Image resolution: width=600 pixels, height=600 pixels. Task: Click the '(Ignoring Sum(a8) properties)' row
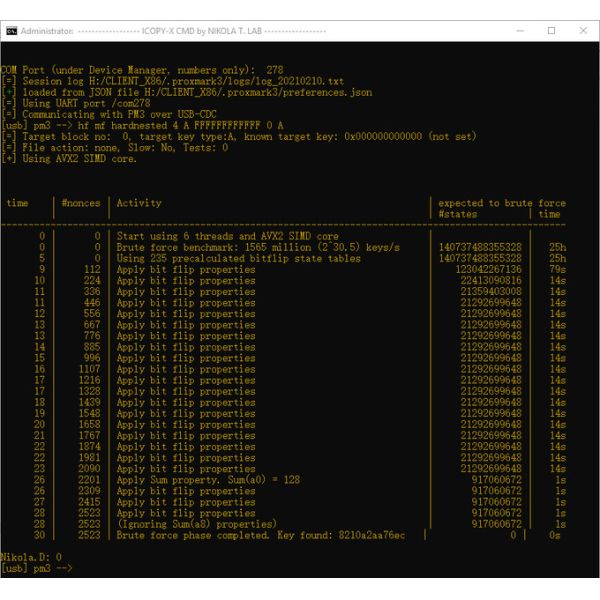196,524
